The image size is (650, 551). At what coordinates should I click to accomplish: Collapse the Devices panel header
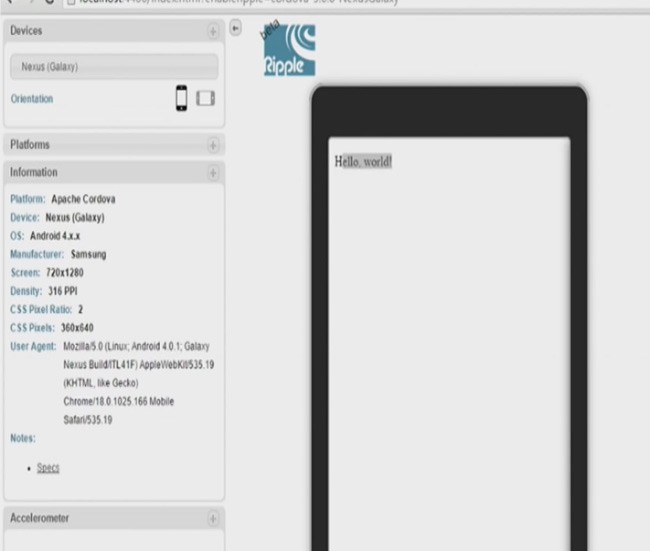click(x=114, y=31)
